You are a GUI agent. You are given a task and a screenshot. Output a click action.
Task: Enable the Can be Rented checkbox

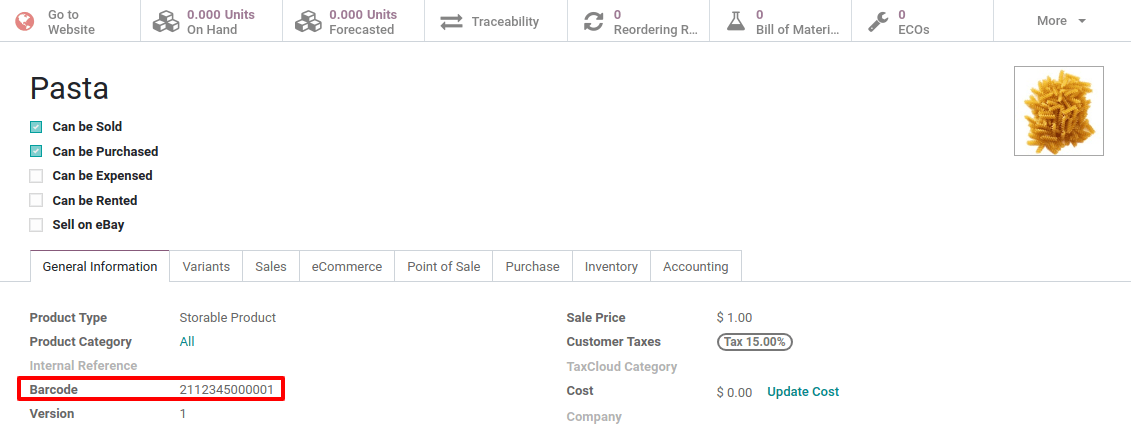36,201
